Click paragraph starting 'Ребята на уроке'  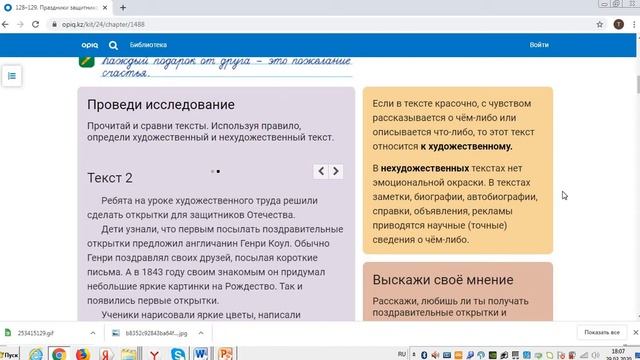tap(202, 208)
